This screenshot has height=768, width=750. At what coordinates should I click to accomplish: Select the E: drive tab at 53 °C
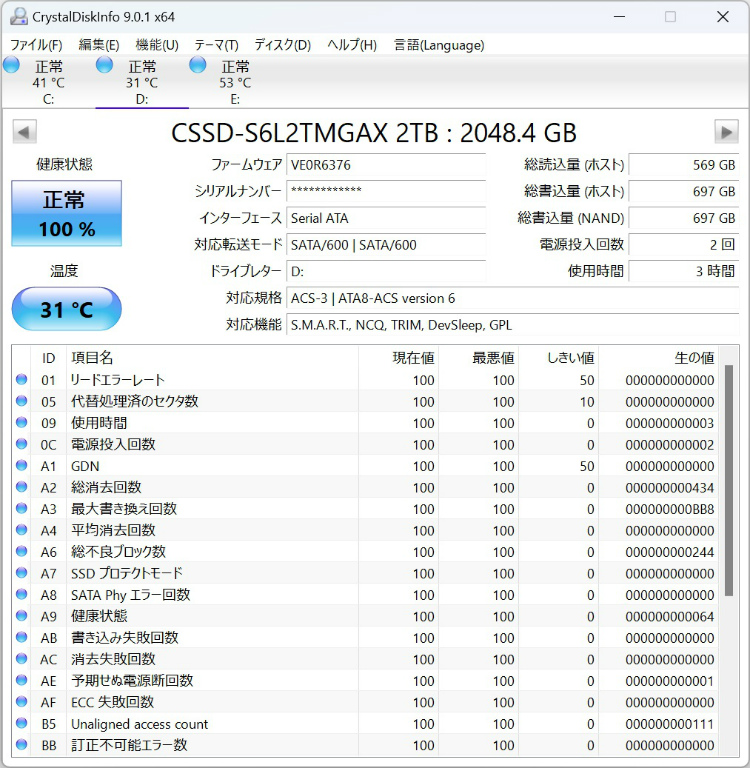pyautogui.click(x=235, y=82)
